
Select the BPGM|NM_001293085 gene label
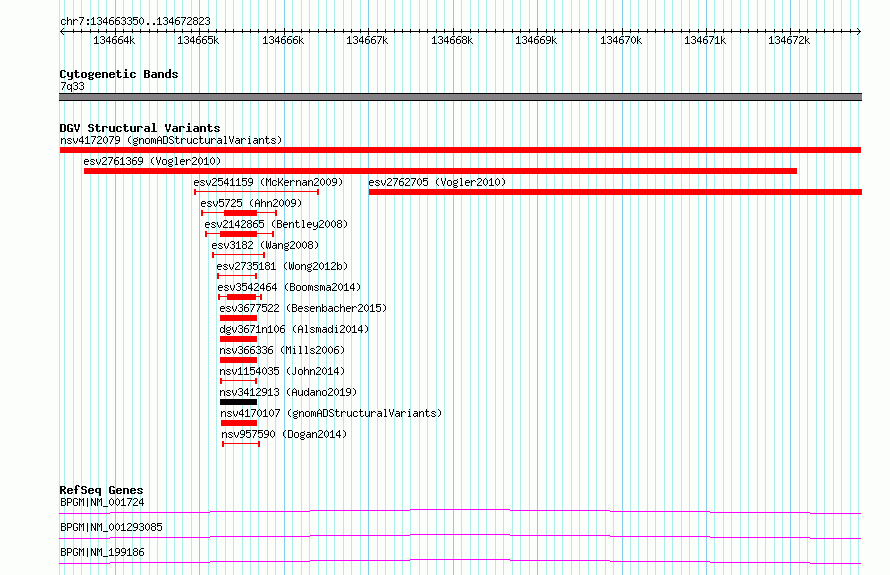pos(111,527)
